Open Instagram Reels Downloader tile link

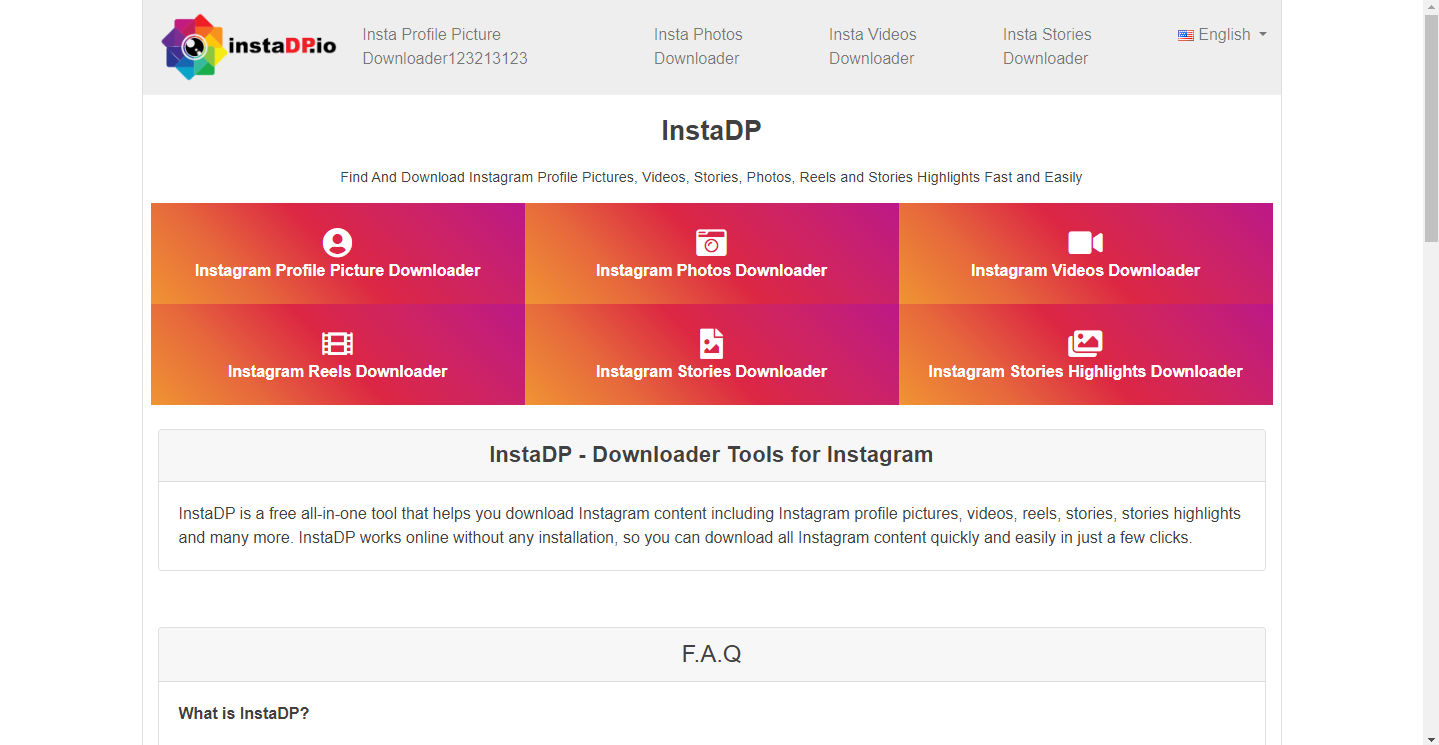(x=338, y=355)
